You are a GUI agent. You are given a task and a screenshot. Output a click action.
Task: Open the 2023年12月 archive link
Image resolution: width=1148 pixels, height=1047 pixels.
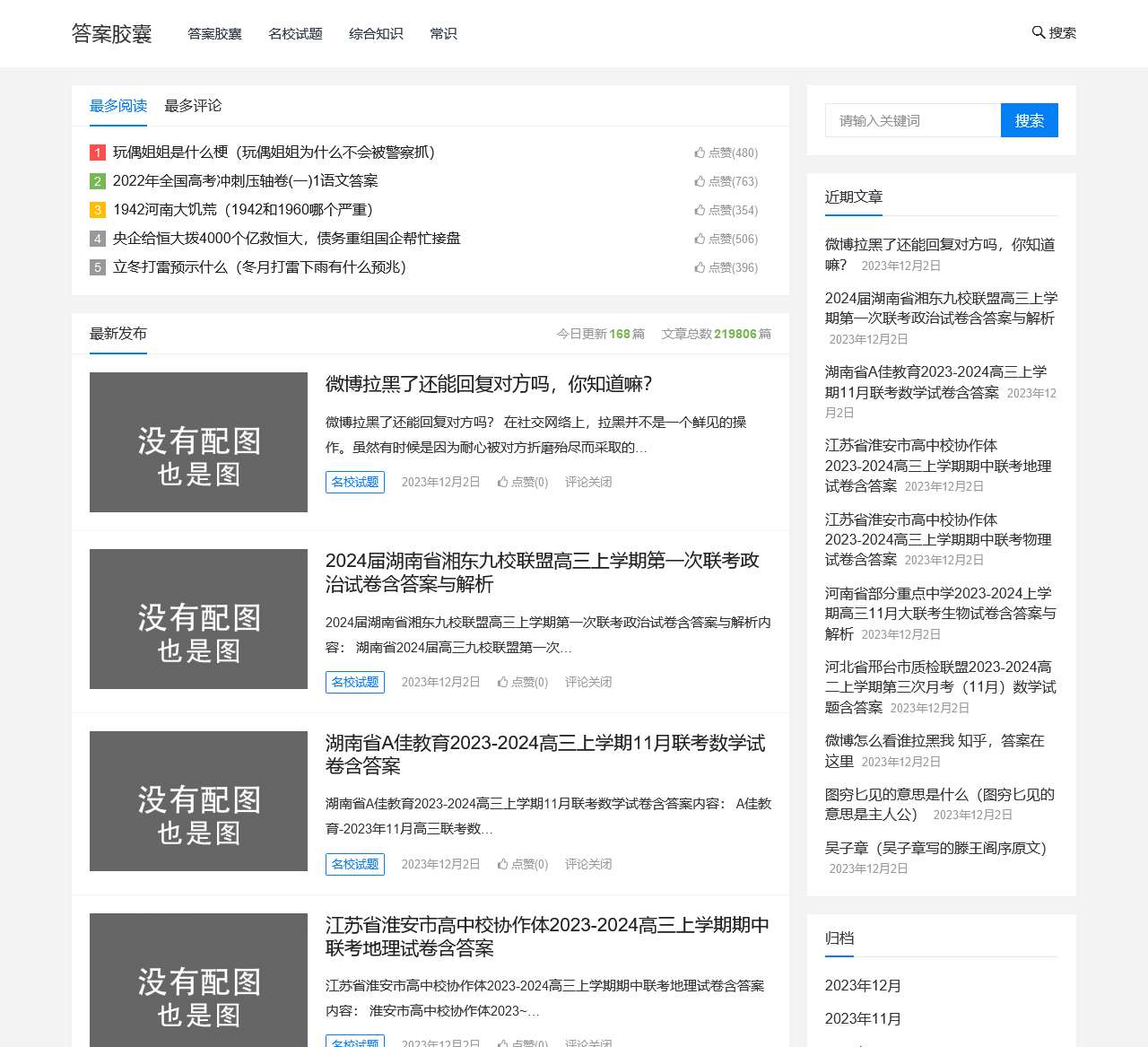point(863,985)
